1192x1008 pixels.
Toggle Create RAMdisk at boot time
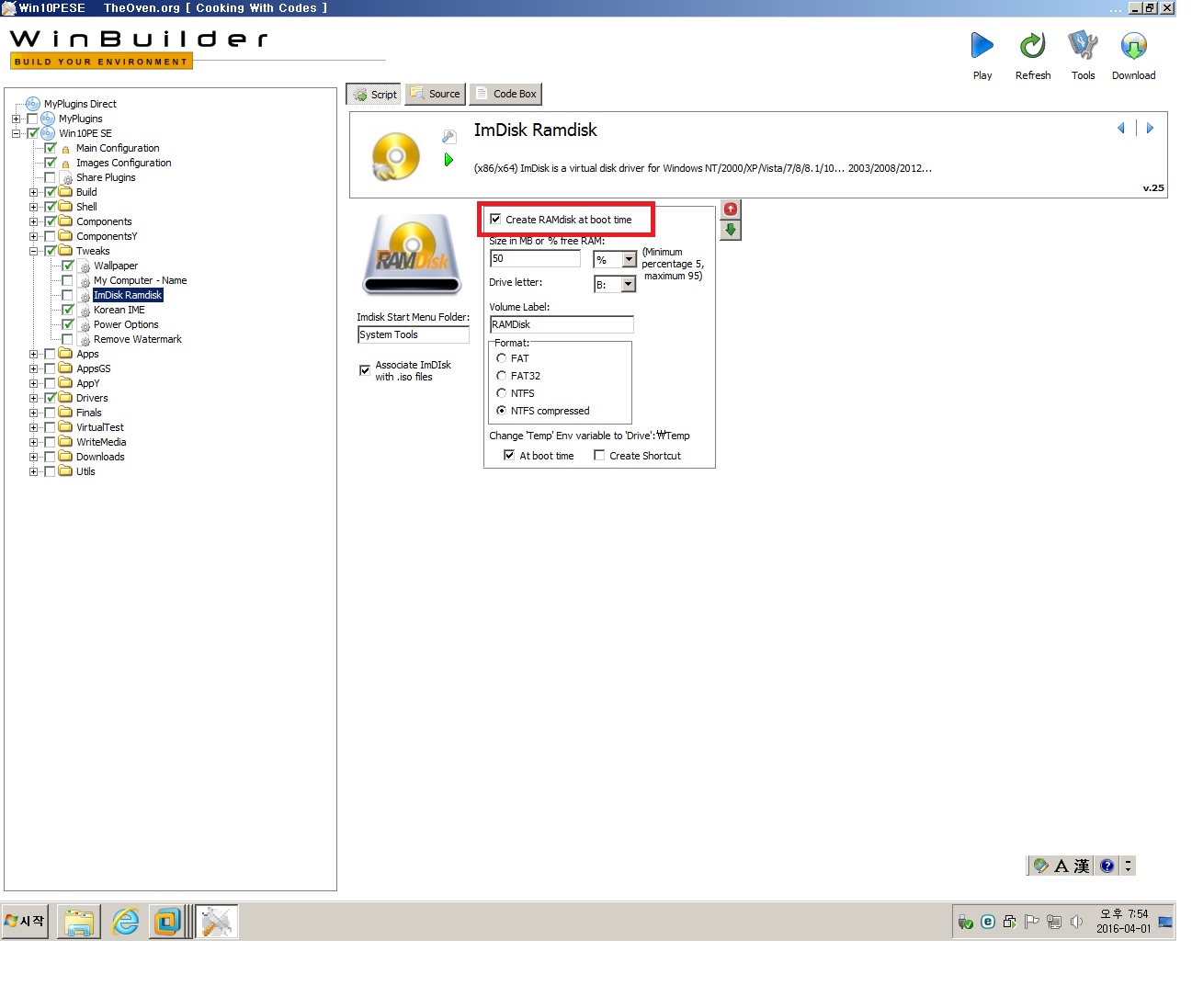(496, 220)
